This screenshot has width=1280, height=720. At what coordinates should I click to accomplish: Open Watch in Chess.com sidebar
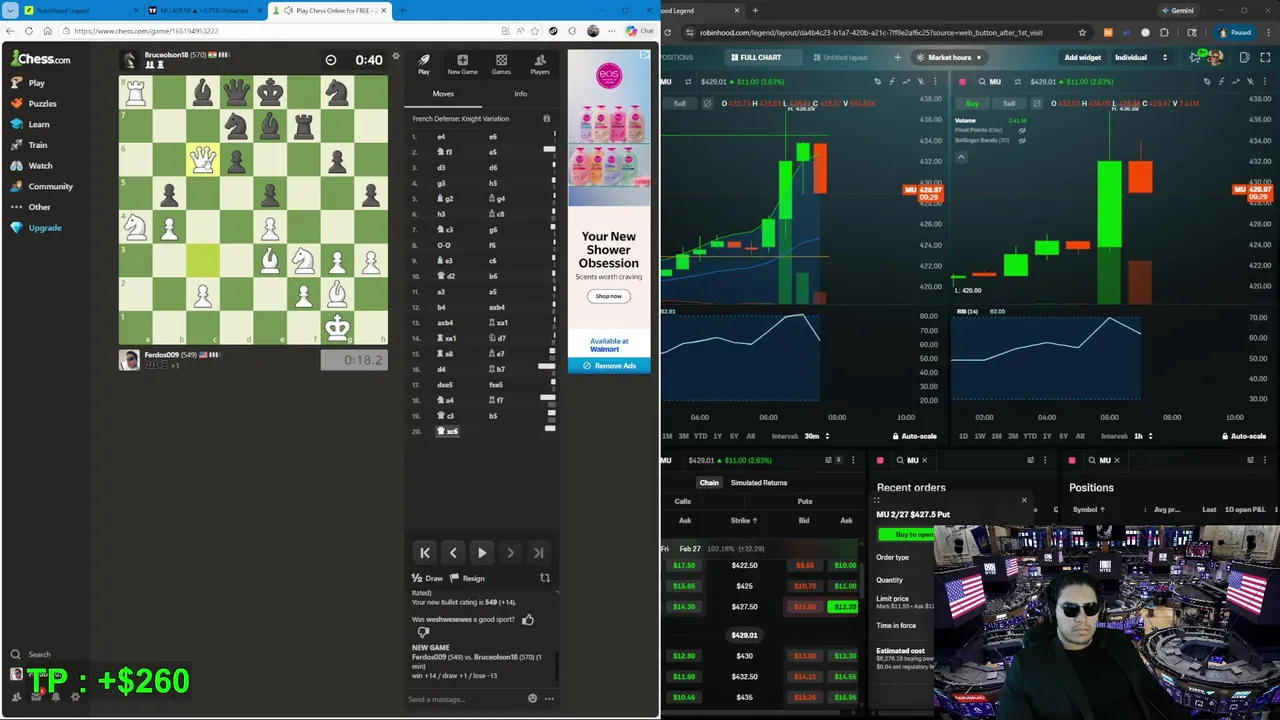pyautogui.click(x=31, y=165)
